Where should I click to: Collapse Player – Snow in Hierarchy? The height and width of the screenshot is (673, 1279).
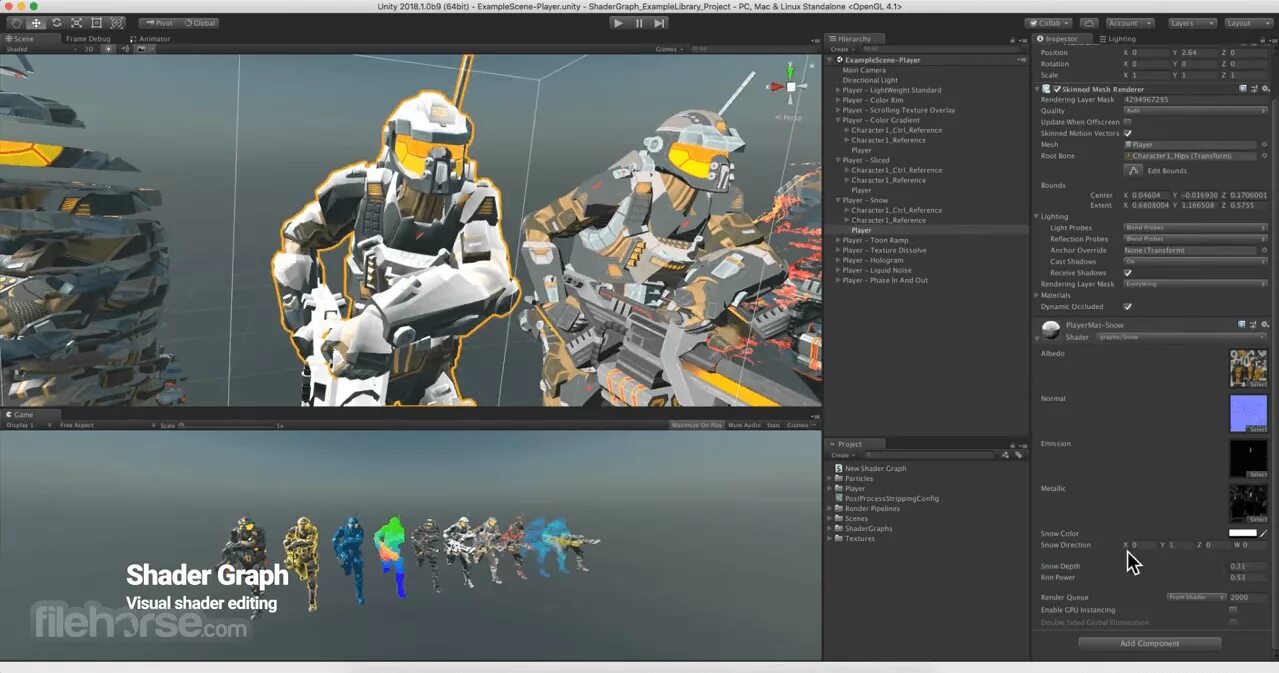point(838,201)
